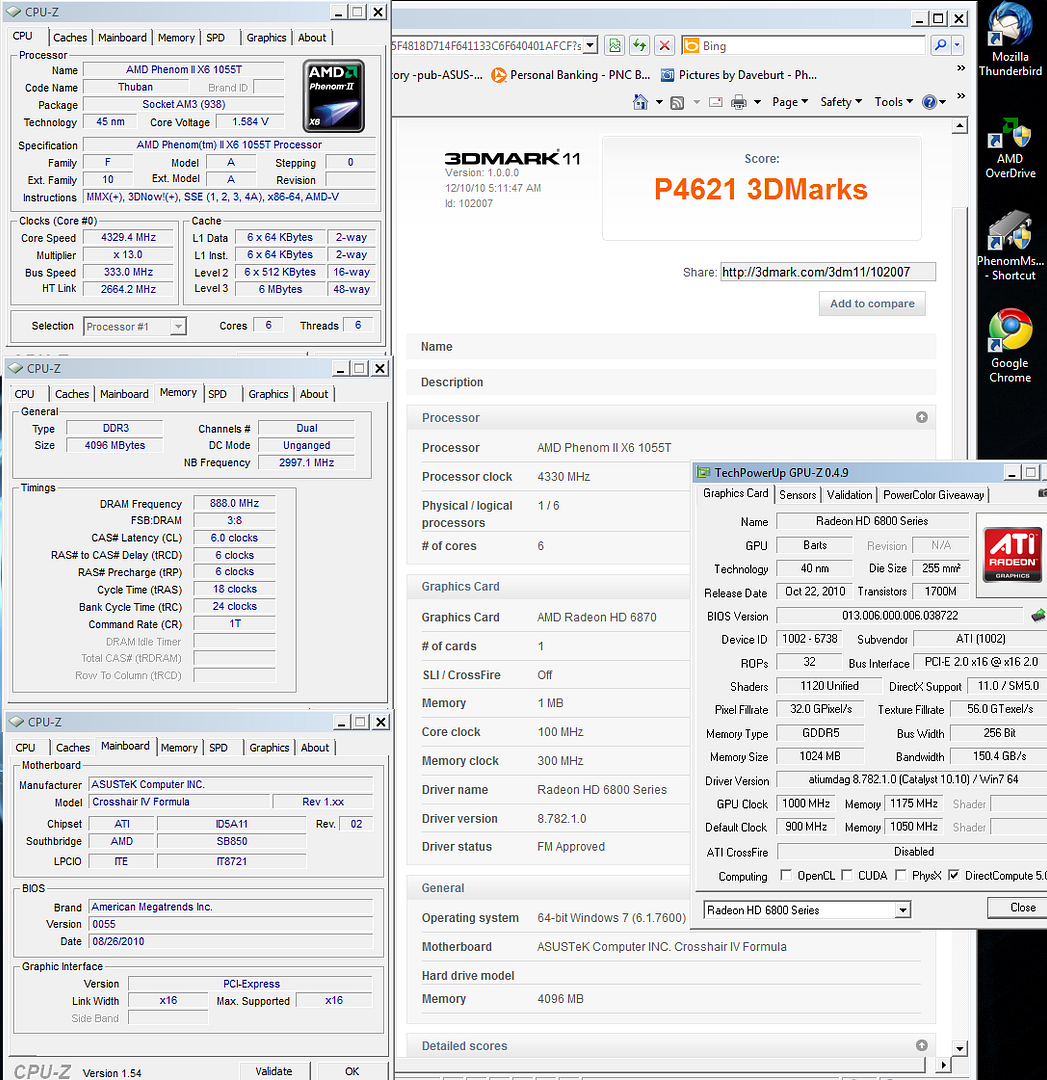Refresh the page with the green arrows icon
Screen dimensions: 1047x1080
pos(639,45)
